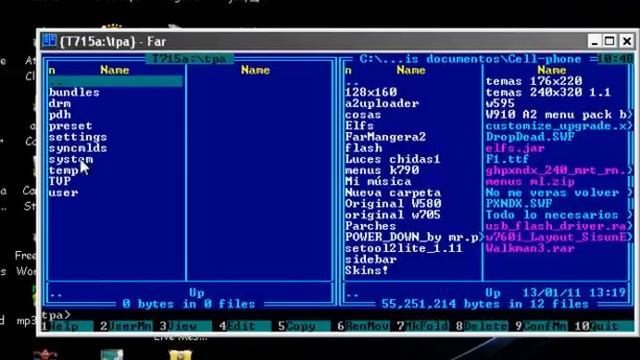Select the w760i_Layout file
Viewport: 640px width, 360px height.
pyautogui.click(x=556, y=237)
